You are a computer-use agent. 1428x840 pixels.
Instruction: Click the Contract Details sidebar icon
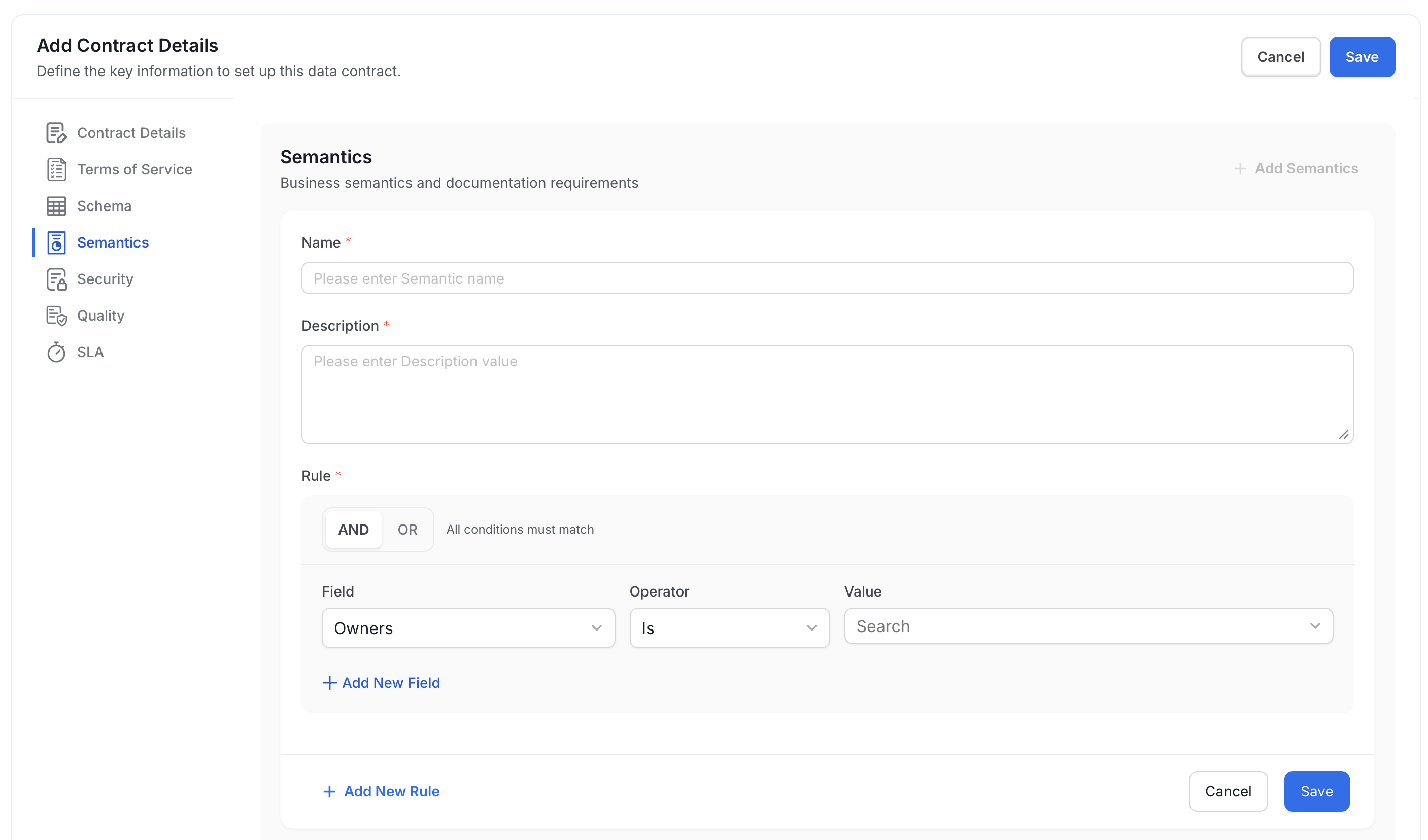pos(56,133)
